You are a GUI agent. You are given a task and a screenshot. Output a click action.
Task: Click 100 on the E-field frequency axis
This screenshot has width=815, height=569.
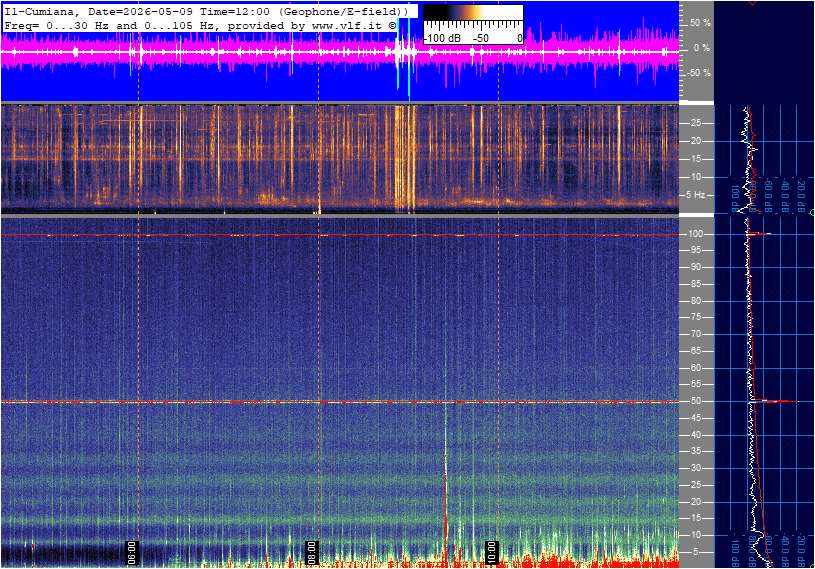click(696, 234)
